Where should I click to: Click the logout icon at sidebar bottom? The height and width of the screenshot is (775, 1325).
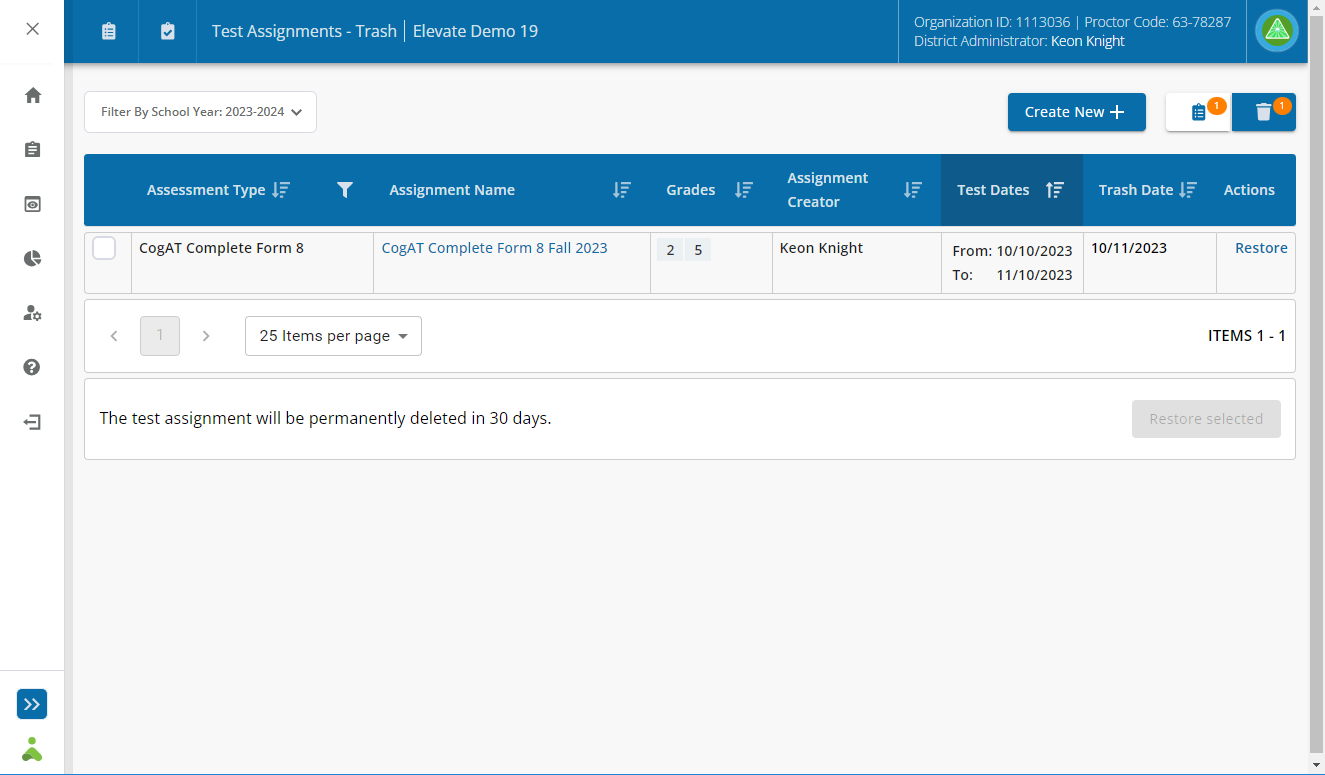click(x=32, y=422)
